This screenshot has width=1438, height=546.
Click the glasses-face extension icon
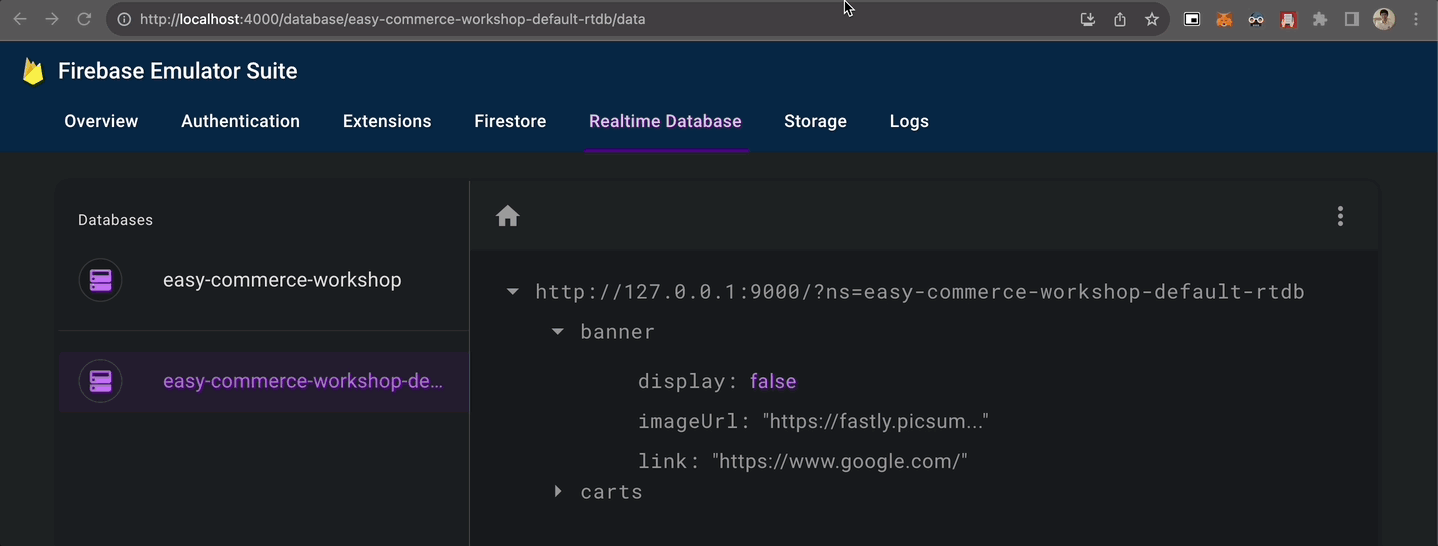[x=1256, y=19]
